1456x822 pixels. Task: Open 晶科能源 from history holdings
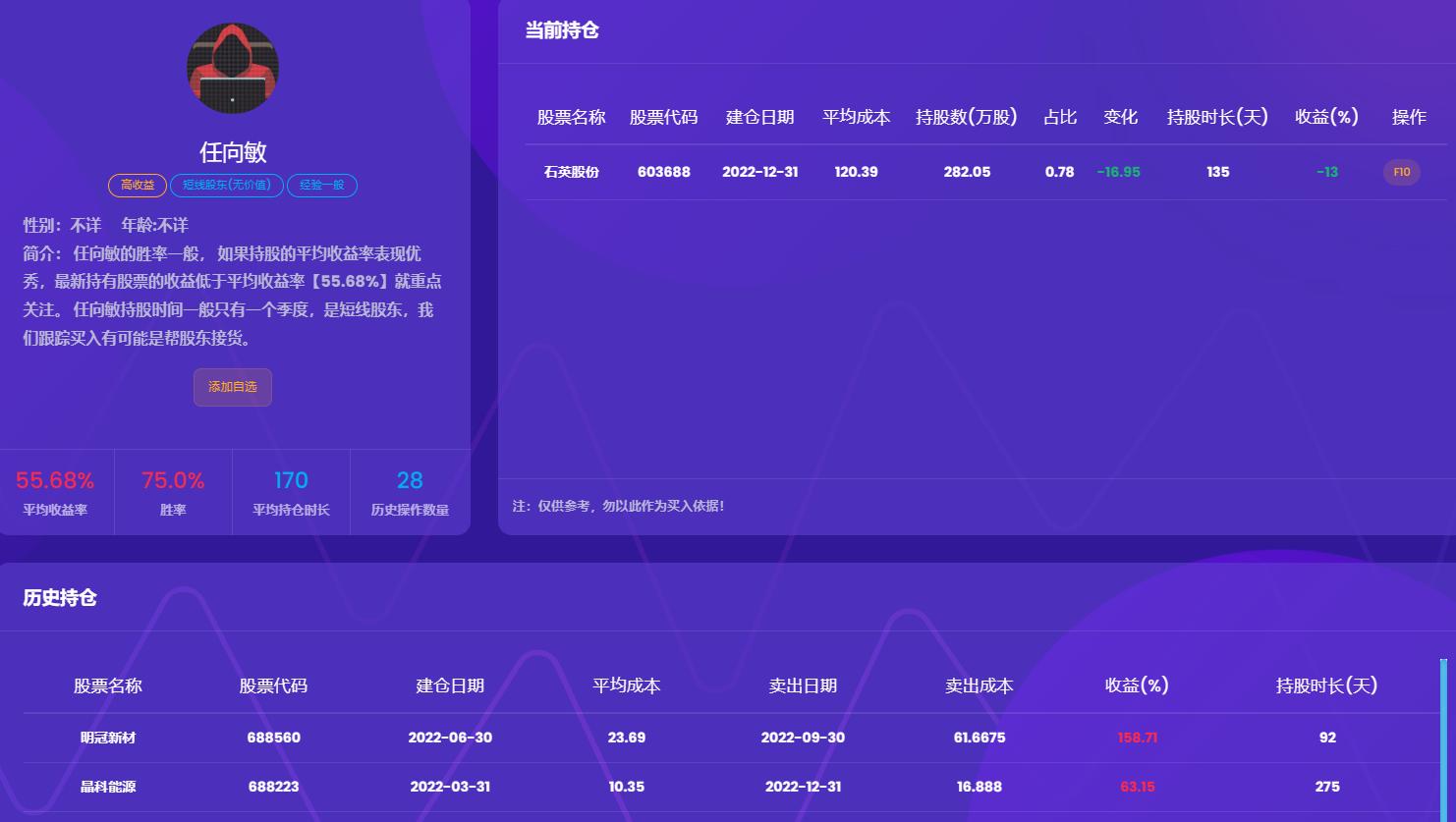coord(108,787)
